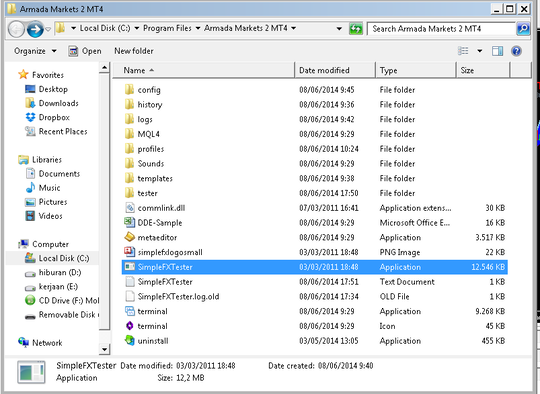The height and width of the screenshot is (394, 540).
Task: Expand the recent pages dropdown arrow
Action: click(x=48, y=29)
